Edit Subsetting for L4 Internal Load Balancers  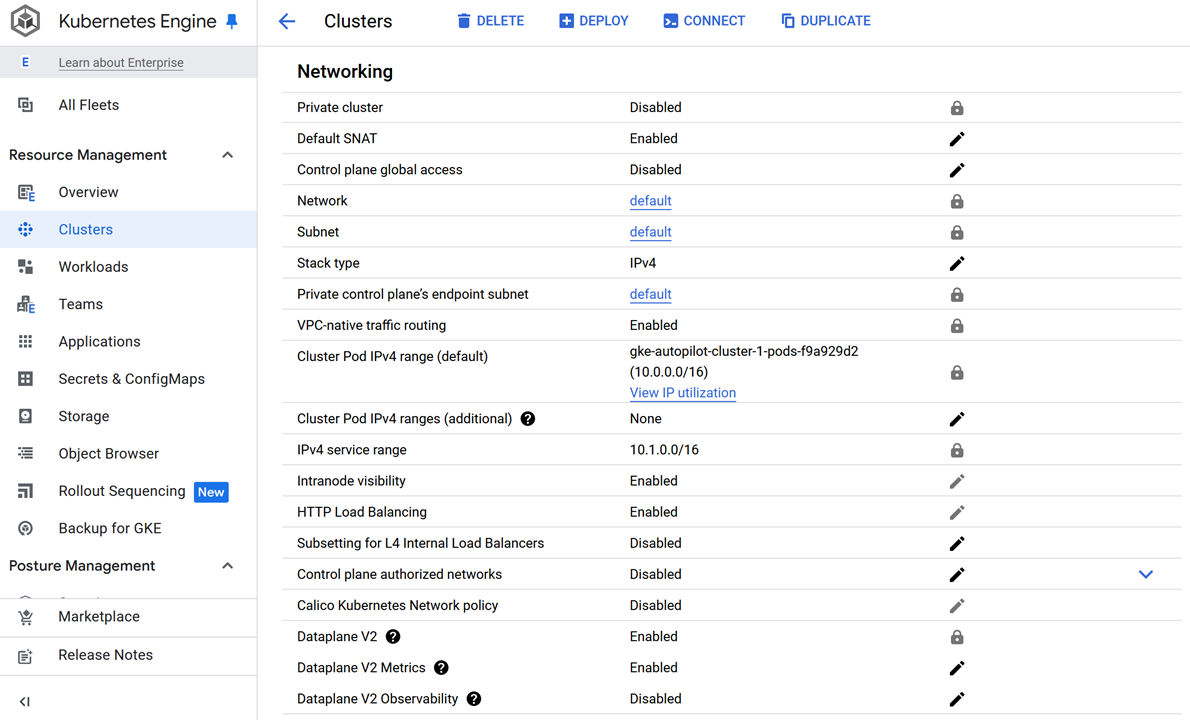[x=957, y=543]
